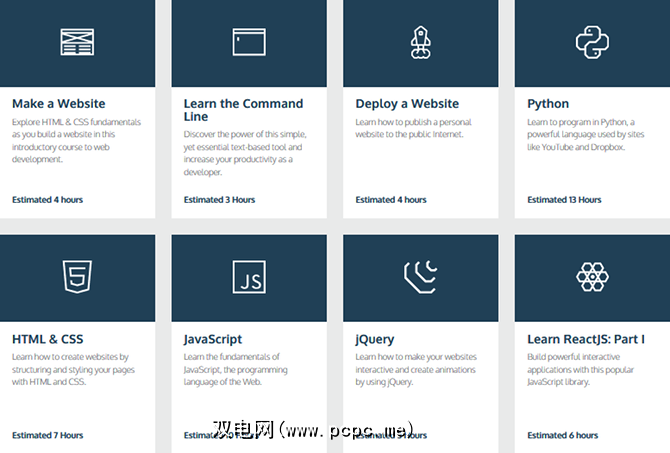670x453 pixels.
Task: Click the Deploy a Website description text
Action: pyautogui.click(x=414, y=128)
